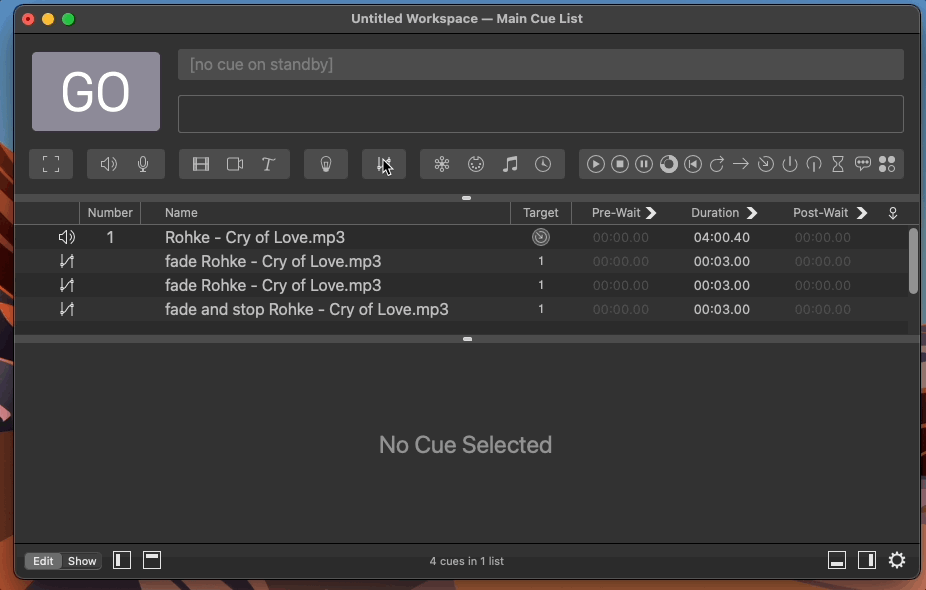The image size is (926, 590).
Task: Add a new Mic cue
Action: point(143,164)
